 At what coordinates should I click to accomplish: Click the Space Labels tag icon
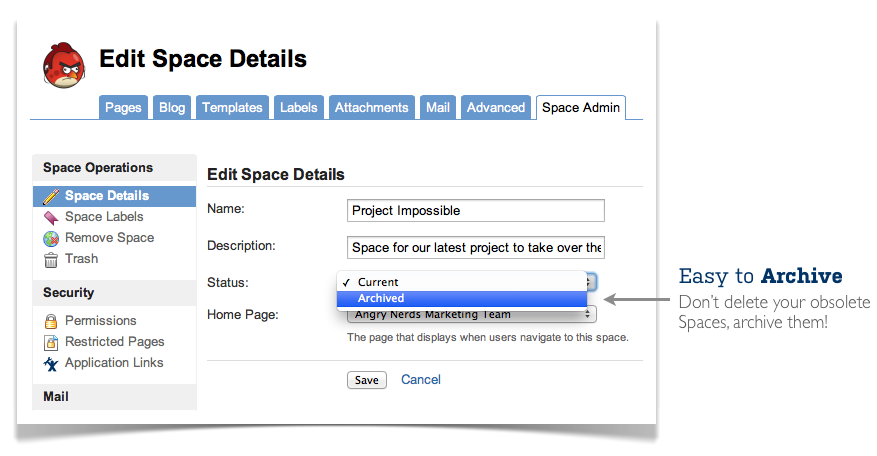coord(51,218)
